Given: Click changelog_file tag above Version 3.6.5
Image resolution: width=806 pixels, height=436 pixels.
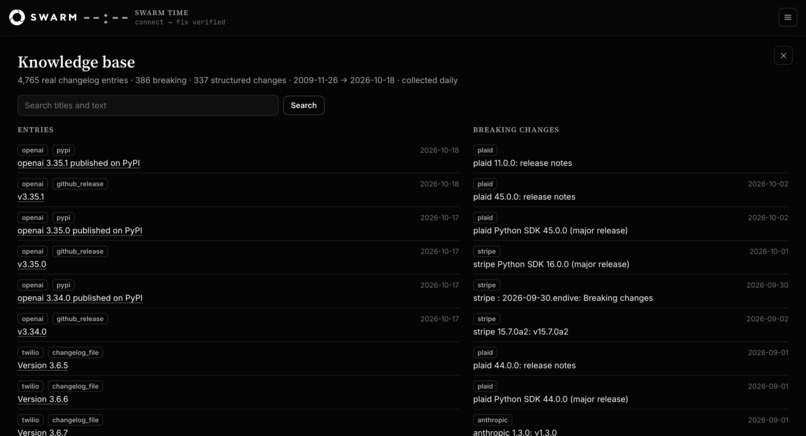Looking at the screenshot, I should pyautogui.click(x=75, y=353).
